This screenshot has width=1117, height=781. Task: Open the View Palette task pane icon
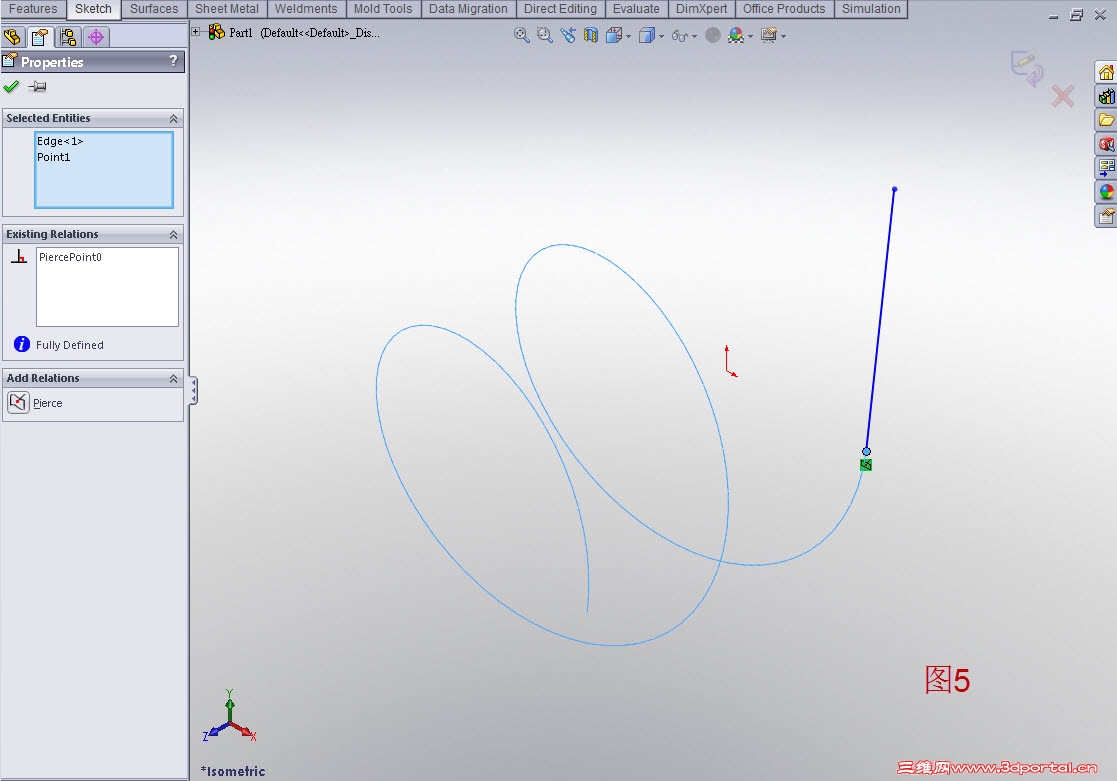[1106, 168]
